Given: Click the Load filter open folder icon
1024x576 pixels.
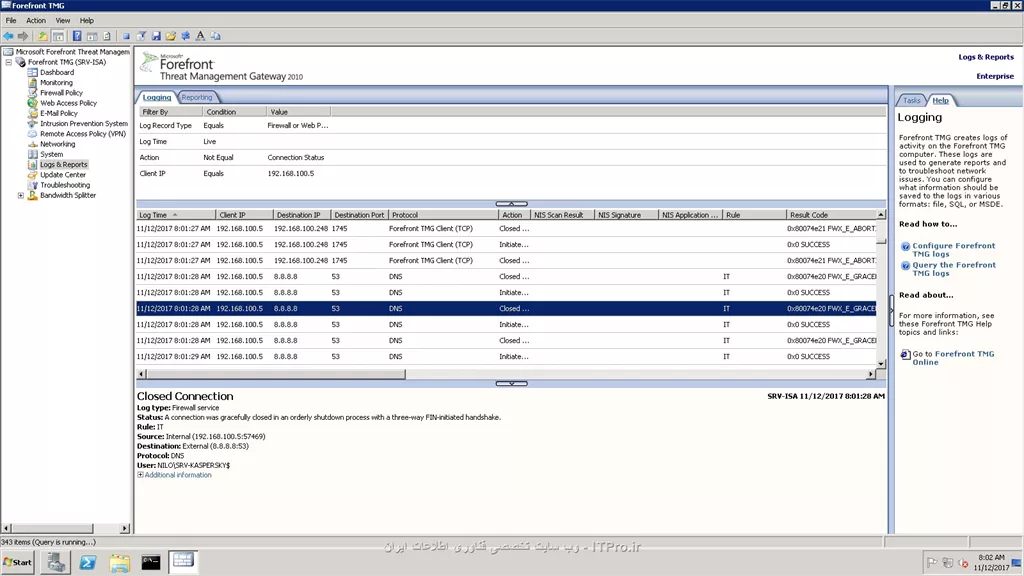Looking at the screenshot, I should click(x=170, y=36).
